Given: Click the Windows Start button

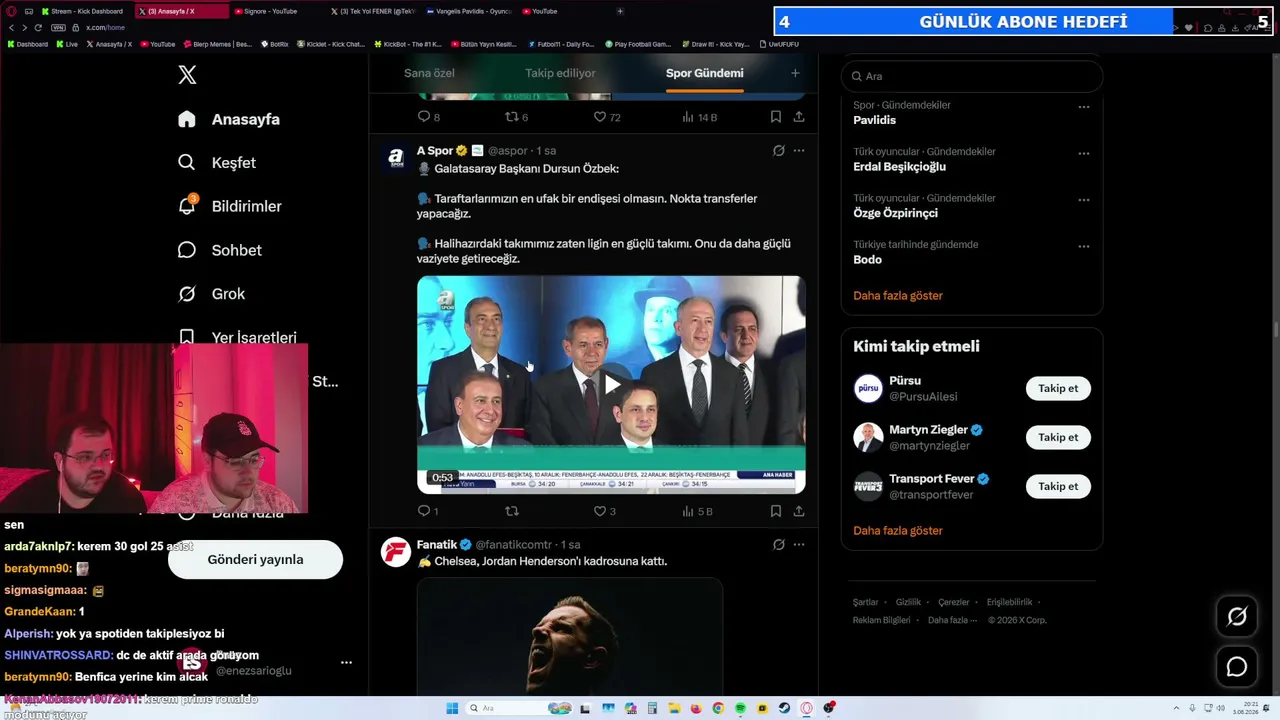Looking at the screenshot, I should 452,708.
